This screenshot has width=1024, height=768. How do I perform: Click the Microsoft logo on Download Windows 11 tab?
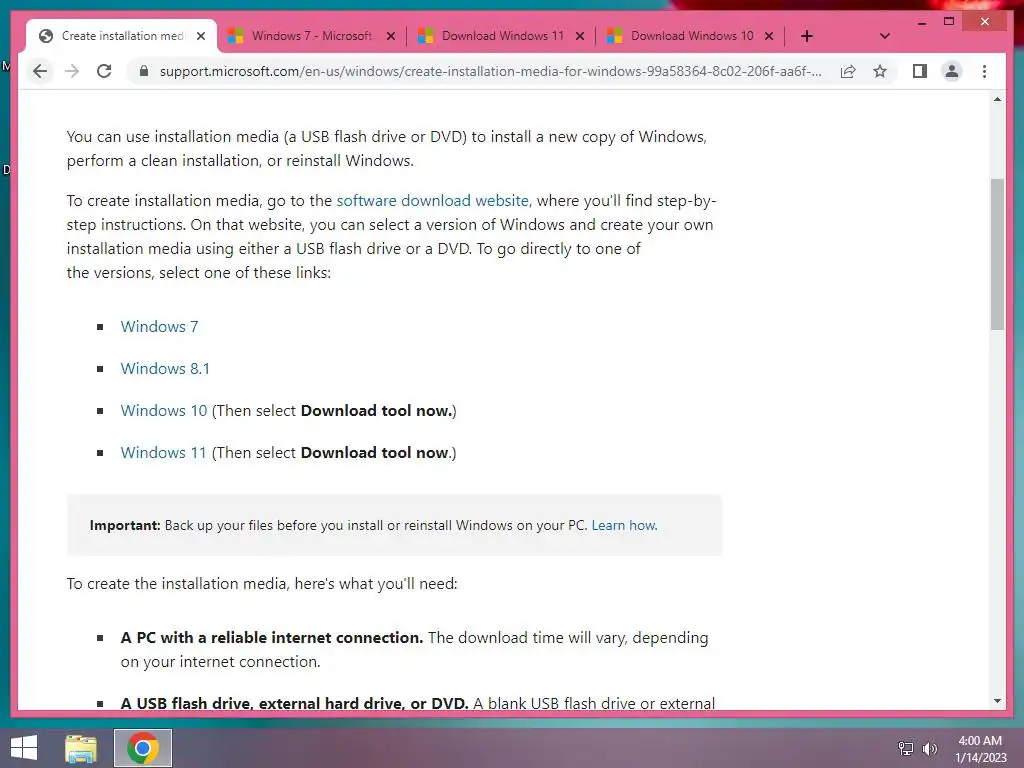425,36
